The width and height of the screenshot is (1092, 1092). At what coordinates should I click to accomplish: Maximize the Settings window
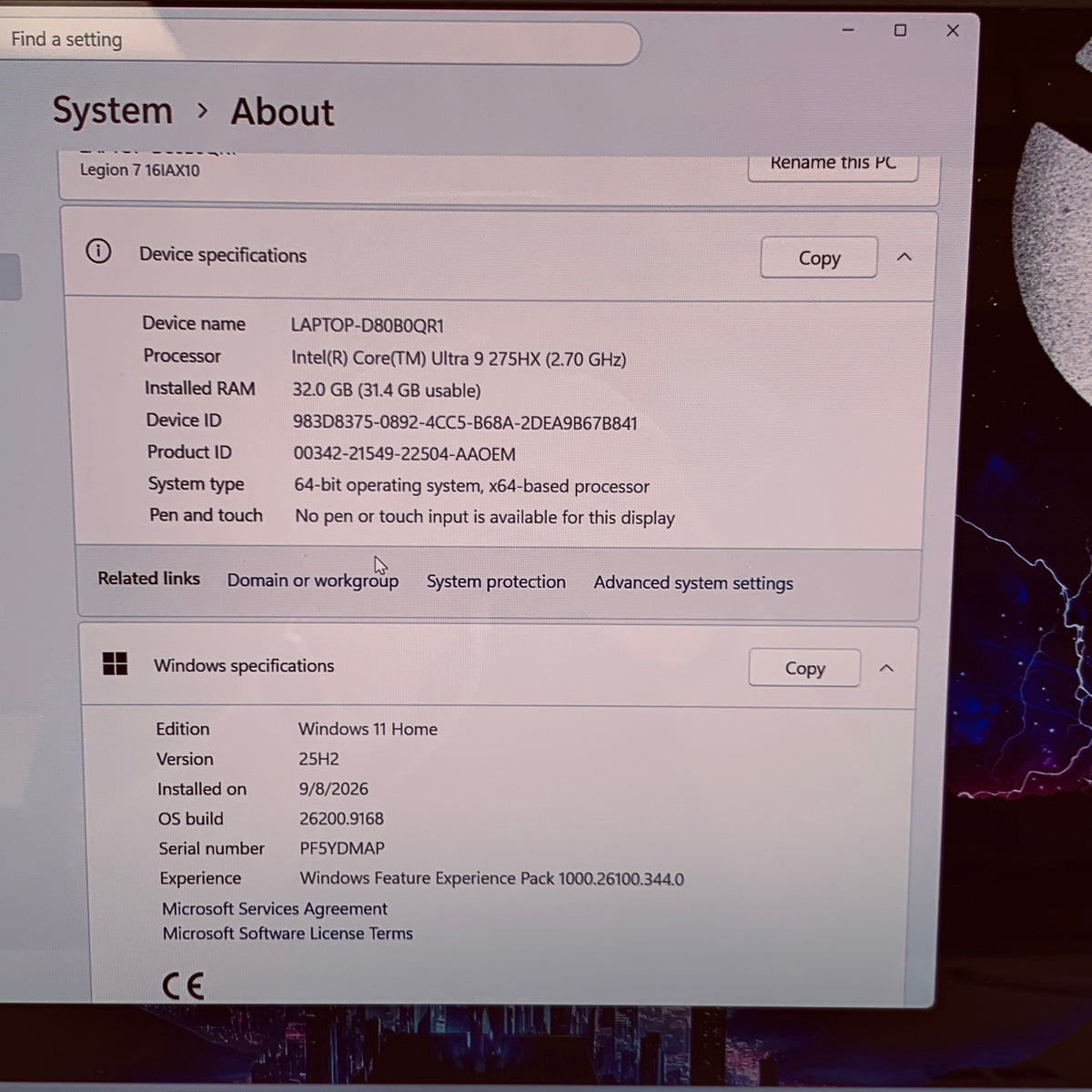click(x=900, y=30)
